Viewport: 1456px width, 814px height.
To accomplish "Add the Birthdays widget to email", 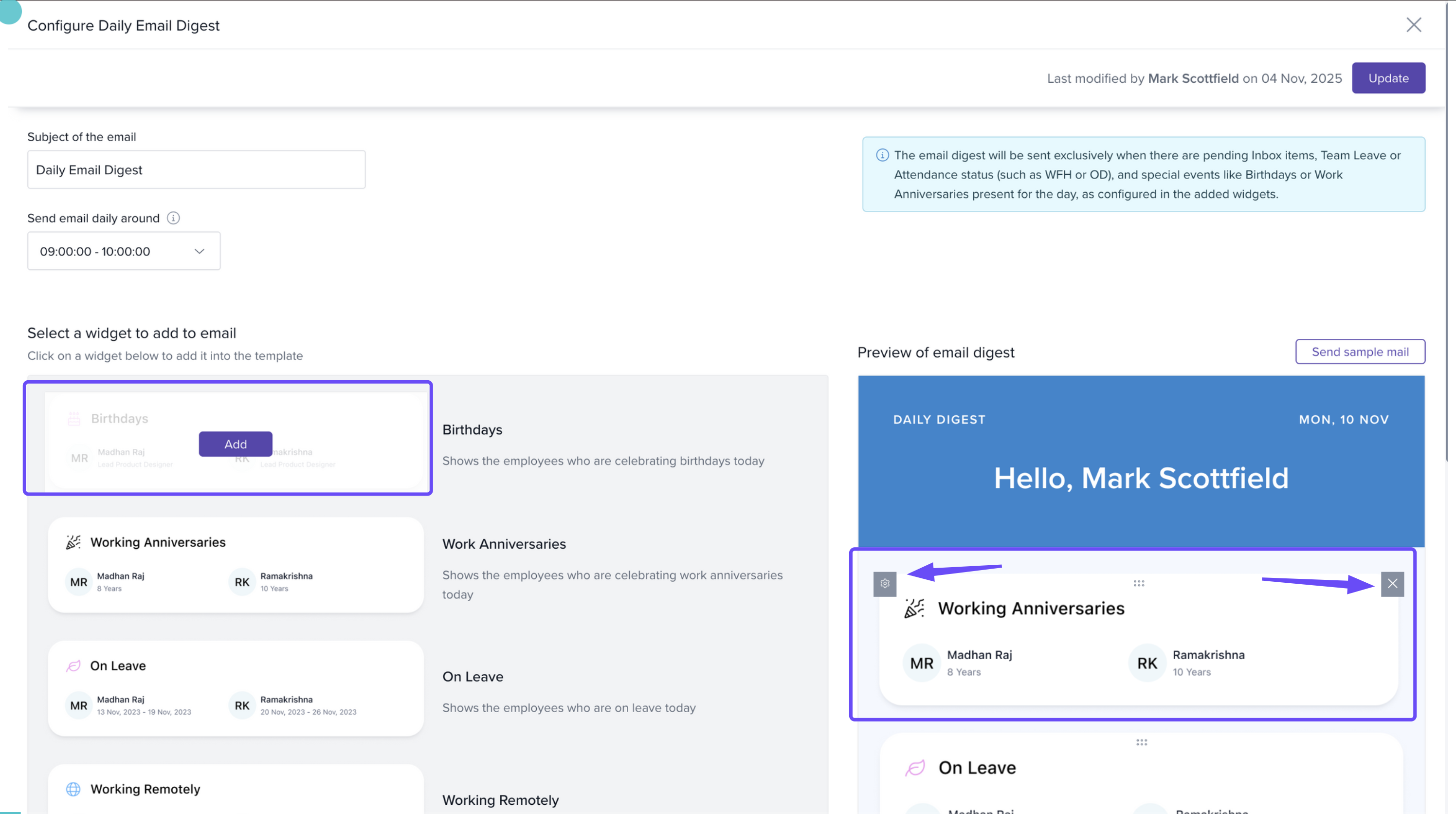I will click(x=235, y=444).
